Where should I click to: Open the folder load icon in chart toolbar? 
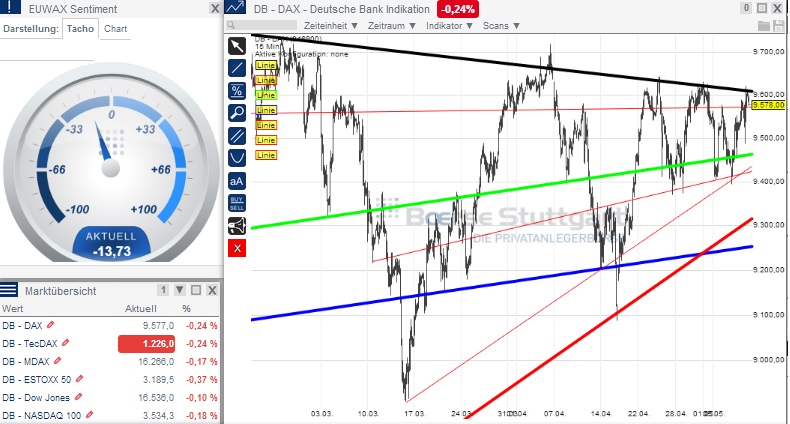point(764,25)
